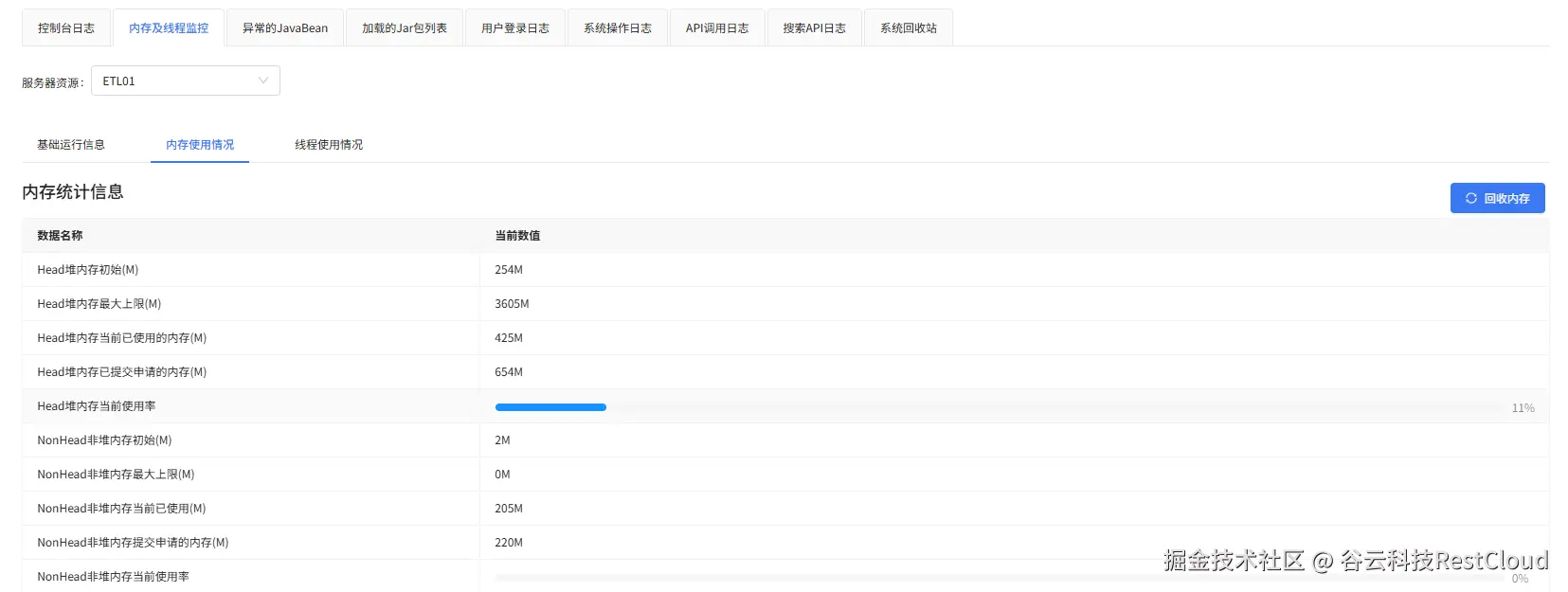Switch to the 基础运行信息 sub-tab

pos(71,144)
